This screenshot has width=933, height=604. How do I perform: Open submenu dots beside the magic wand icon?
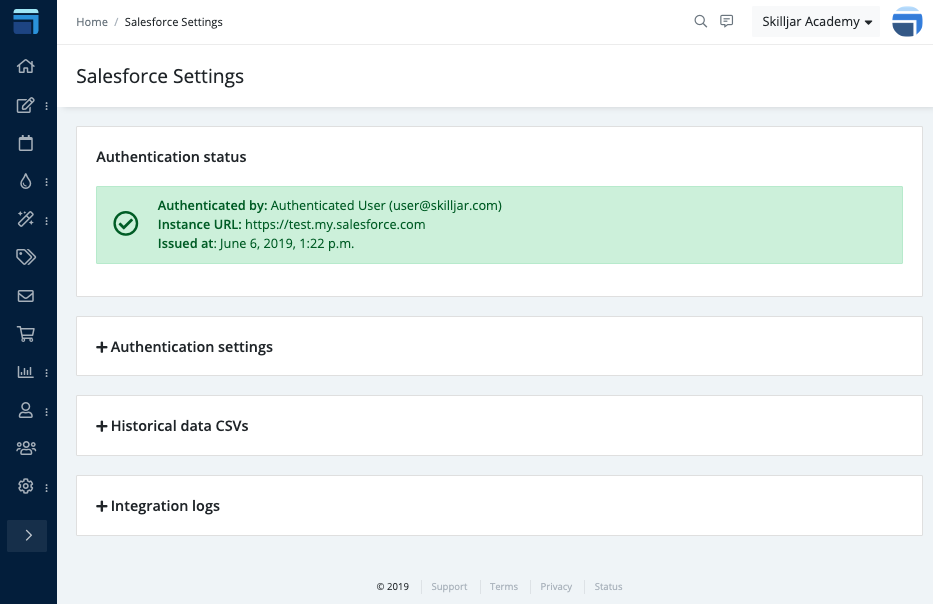[46, 221]
